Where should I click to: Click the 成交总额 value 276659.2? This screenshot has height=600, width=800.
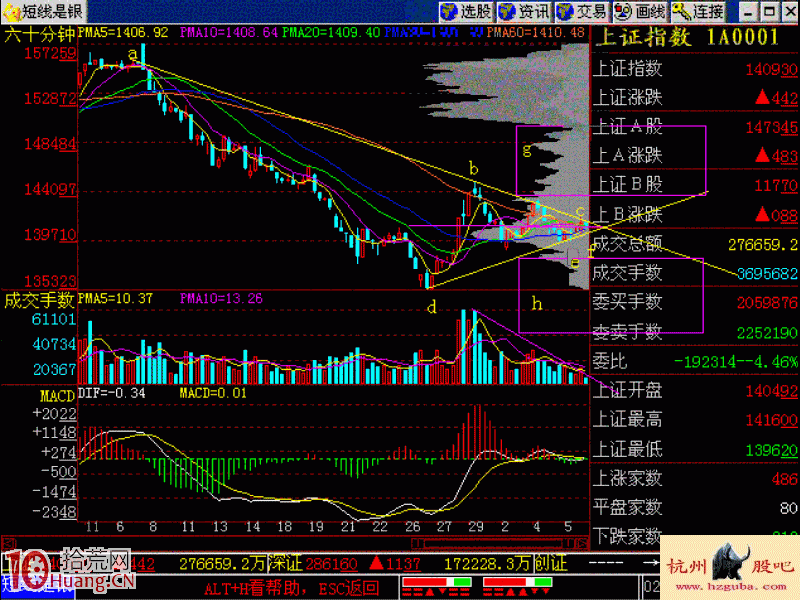pos(763,245)
